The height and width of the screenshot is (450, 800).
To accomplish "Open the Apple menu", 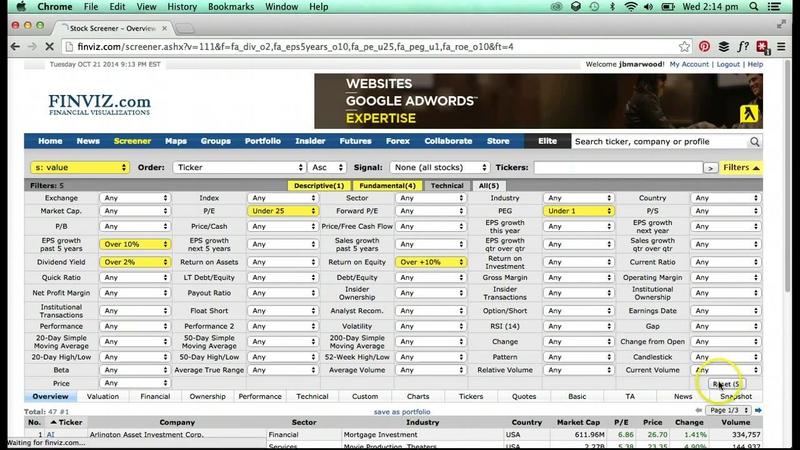I will tap(21, 7).
